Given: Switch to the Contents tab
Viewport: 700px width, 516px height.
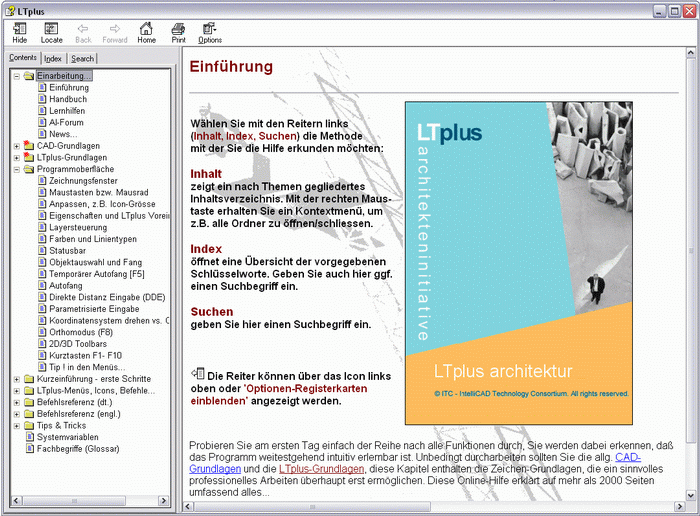Looking at the screenshot, I should pos(23,58).
